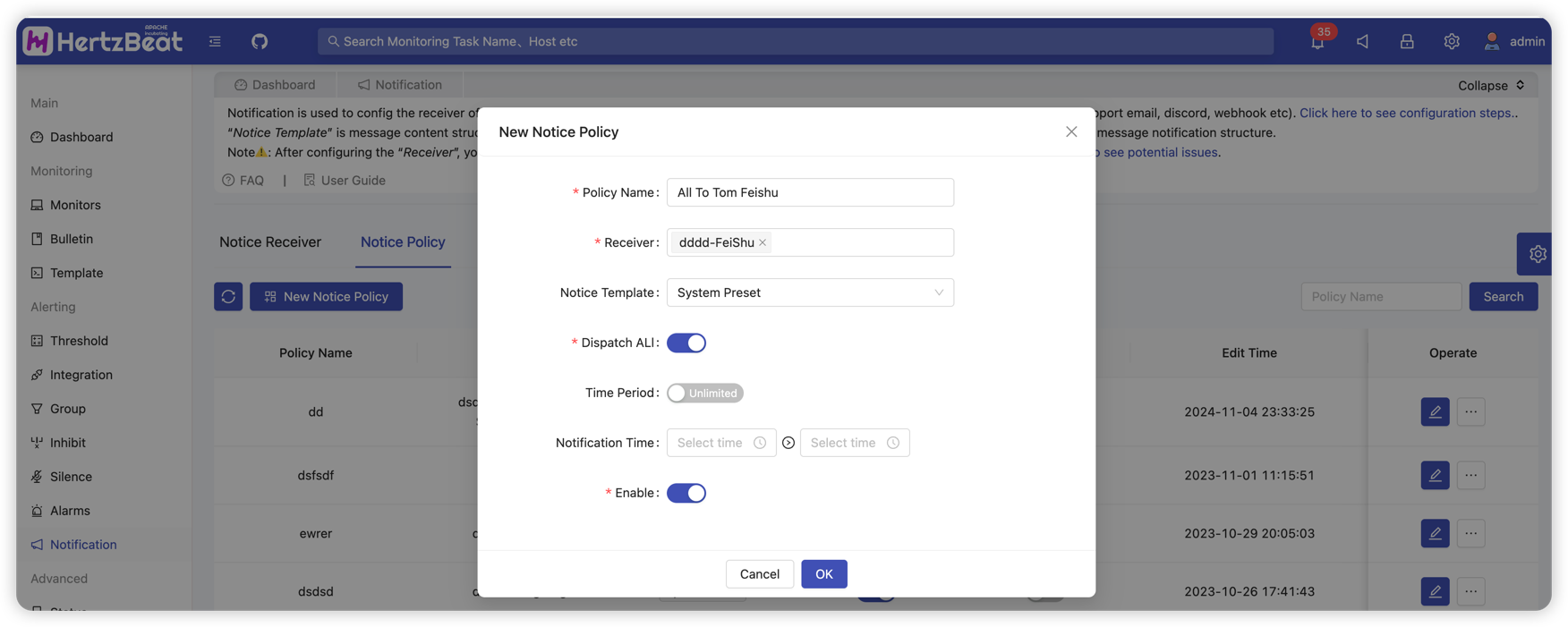This screenshot has width=1568, height=627.
Task: Open the settings gear in top bar
Action: click(1451, 41)
